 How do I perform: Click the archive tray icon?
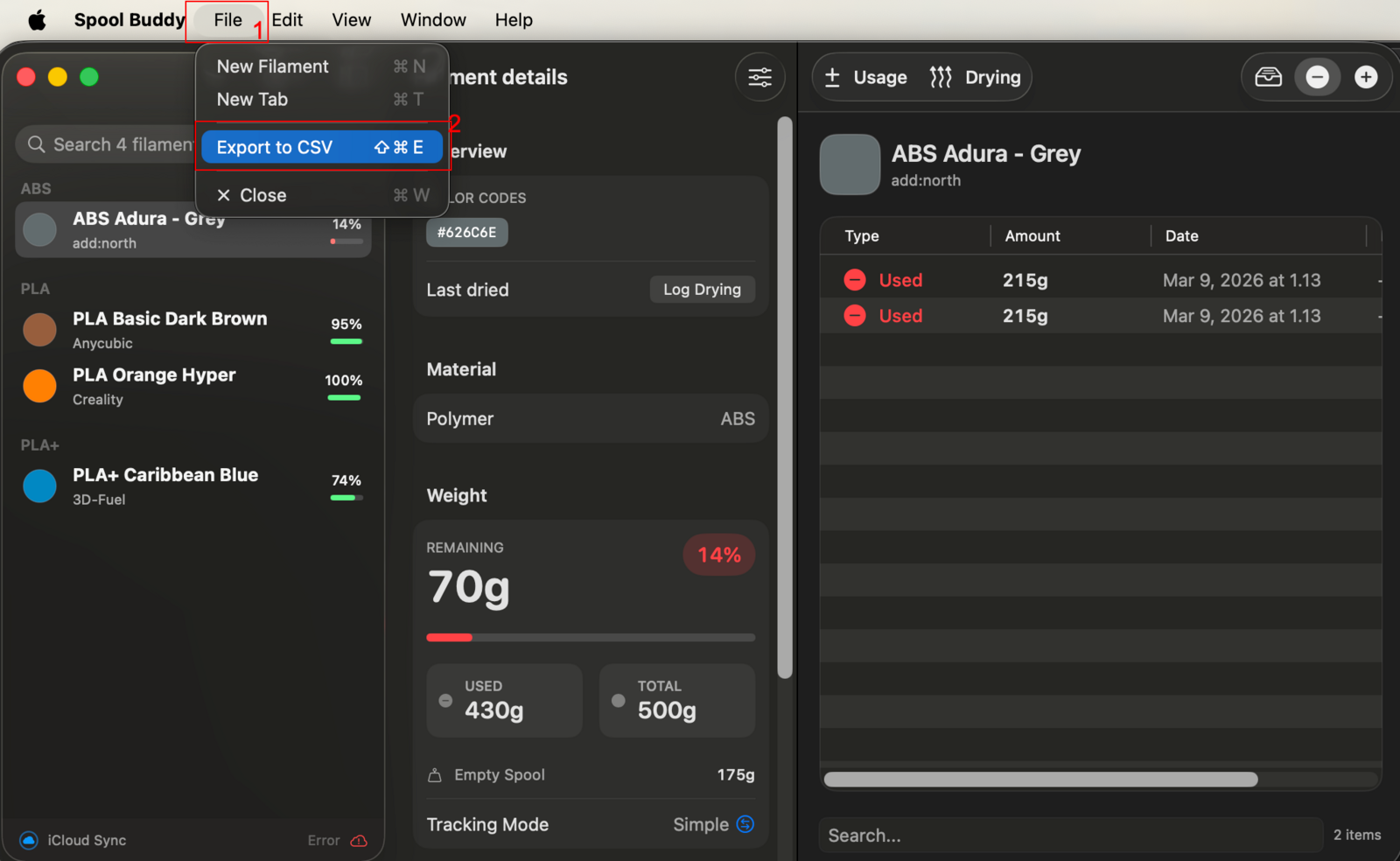pyautogui.click(x=1268, y=77)
